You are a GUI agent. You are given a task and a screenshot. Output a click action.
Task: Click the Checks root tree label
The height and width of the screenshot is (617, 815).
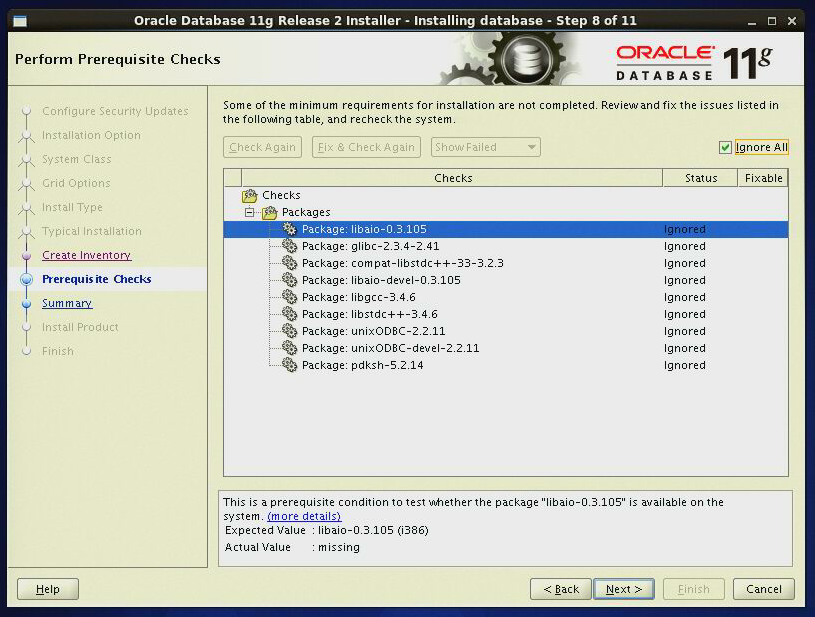tap(281, 195)
